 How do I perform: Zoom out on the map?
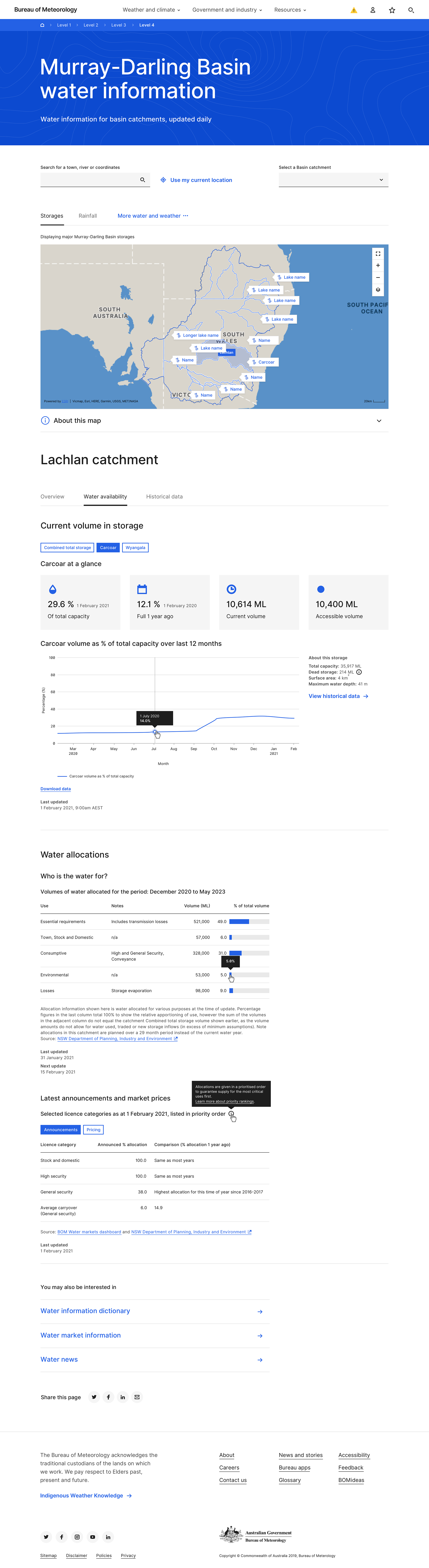pos(378,278)
